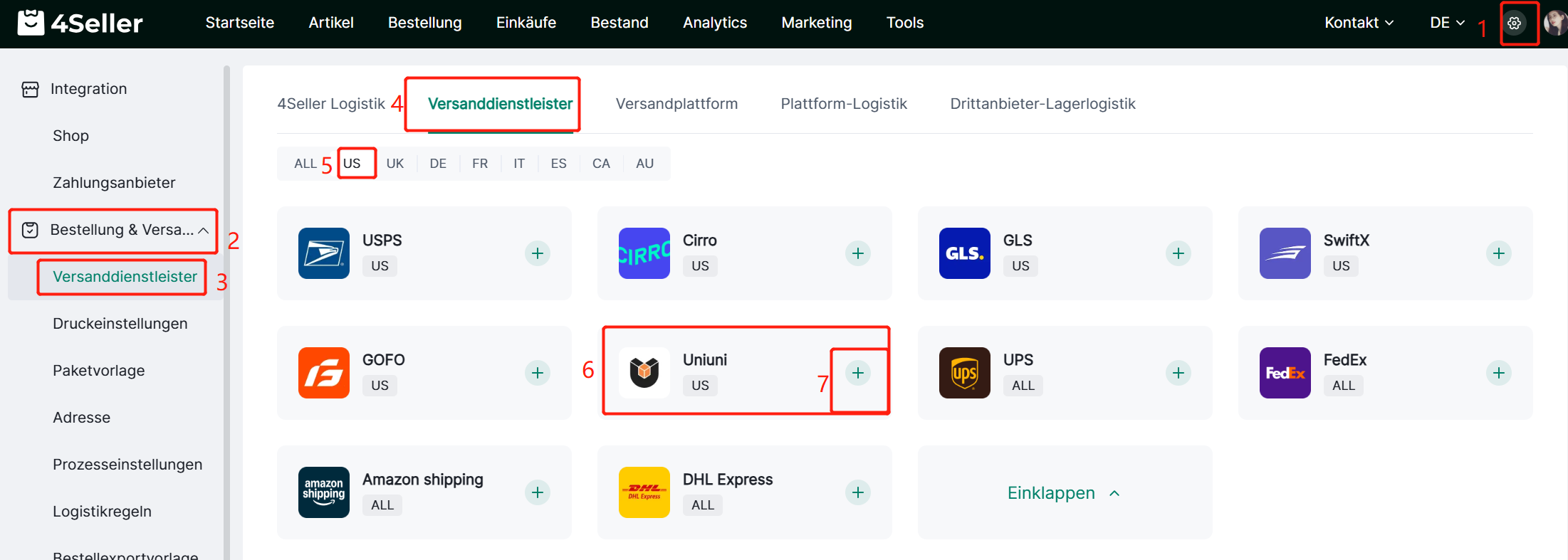Open the settings gear icon
The height and width of the screenshot is (560, 1568).
tap(1514, 23)
